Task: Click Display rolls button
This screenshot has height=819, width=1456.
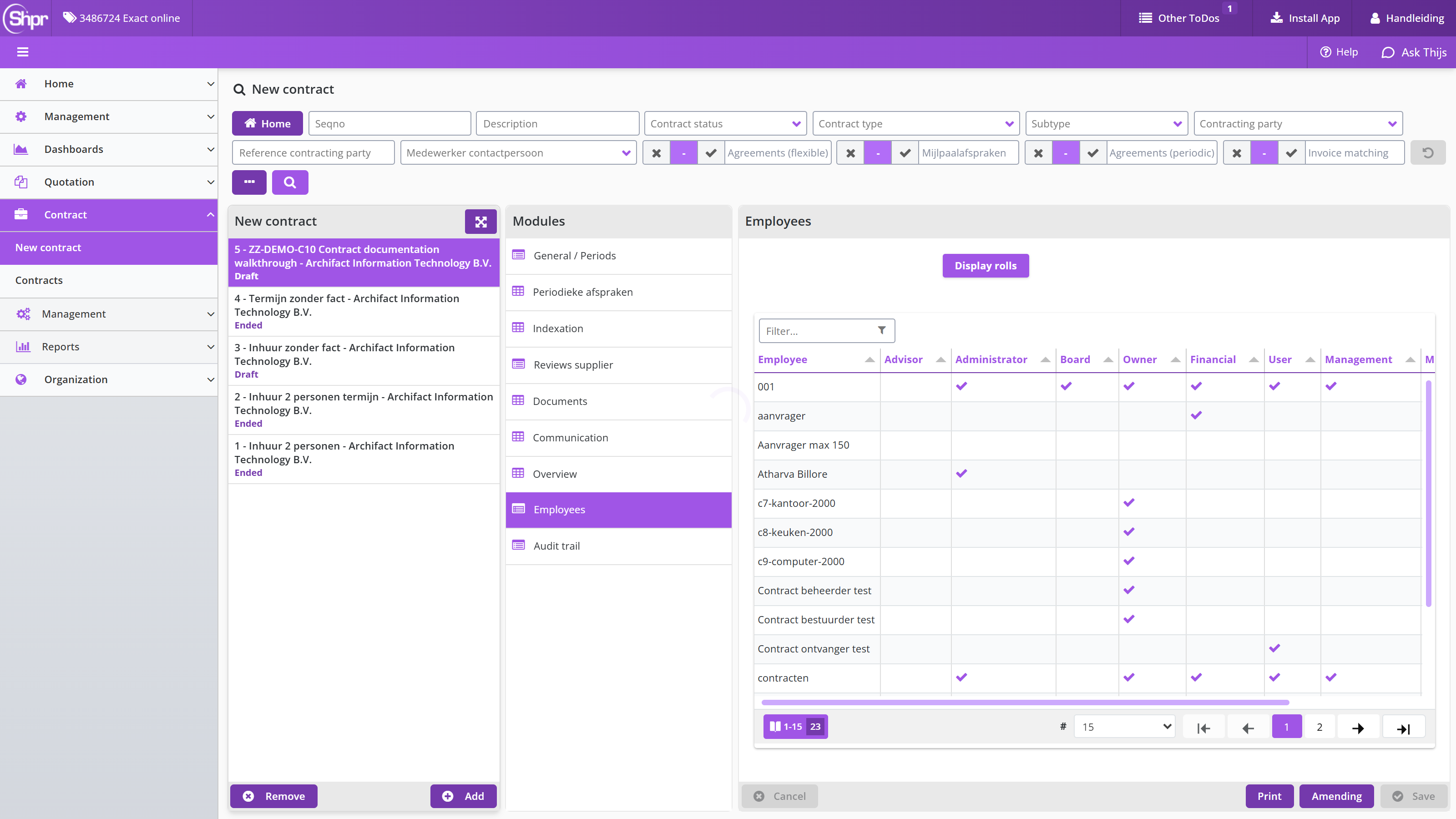Action: (x=985, y=266)
